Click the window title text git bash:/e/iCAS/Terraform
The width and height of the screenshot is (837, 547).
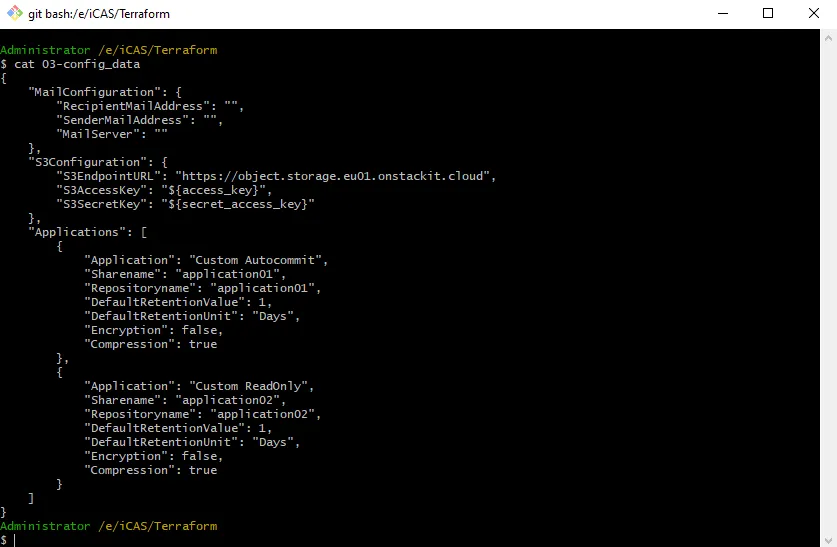pyautogui.click(x=98, y=14)
